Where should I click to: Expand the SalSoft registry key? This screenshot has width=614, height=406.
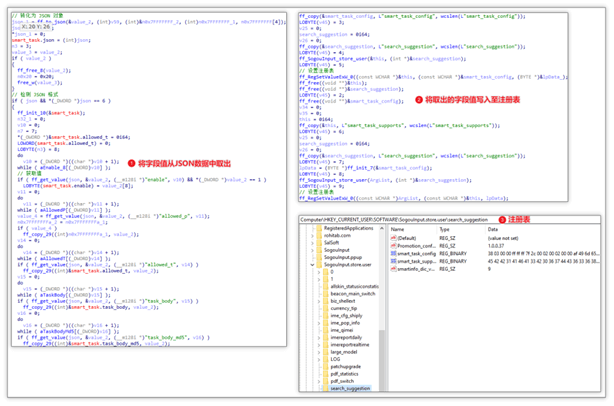point(312,243)
